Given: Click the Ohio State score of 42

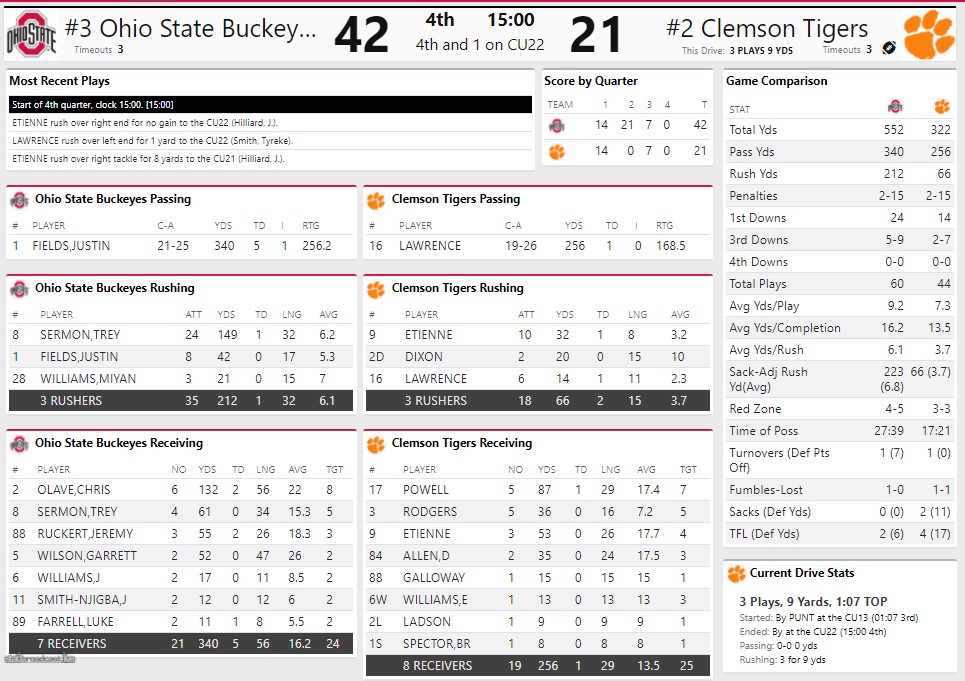Looking at the screenshot, I should [361, 36].
